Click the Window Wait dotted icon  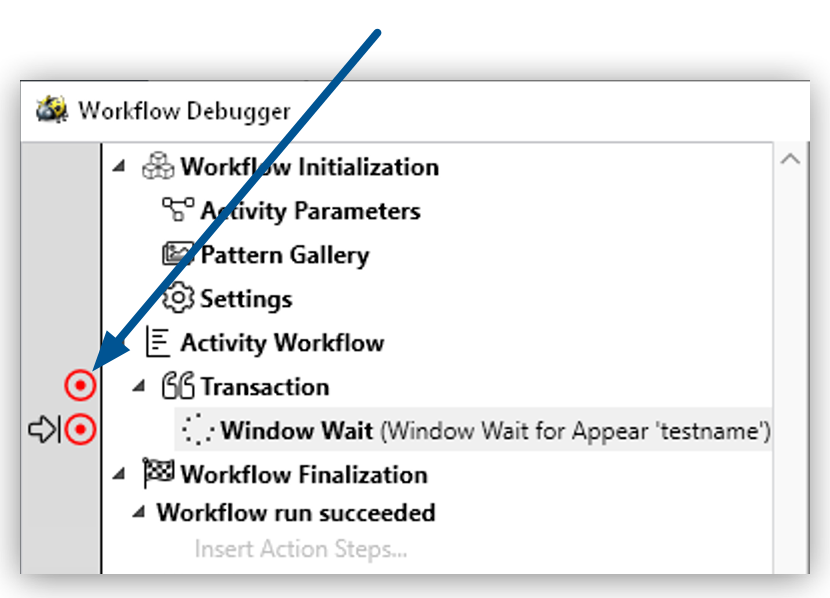point(200,431)
